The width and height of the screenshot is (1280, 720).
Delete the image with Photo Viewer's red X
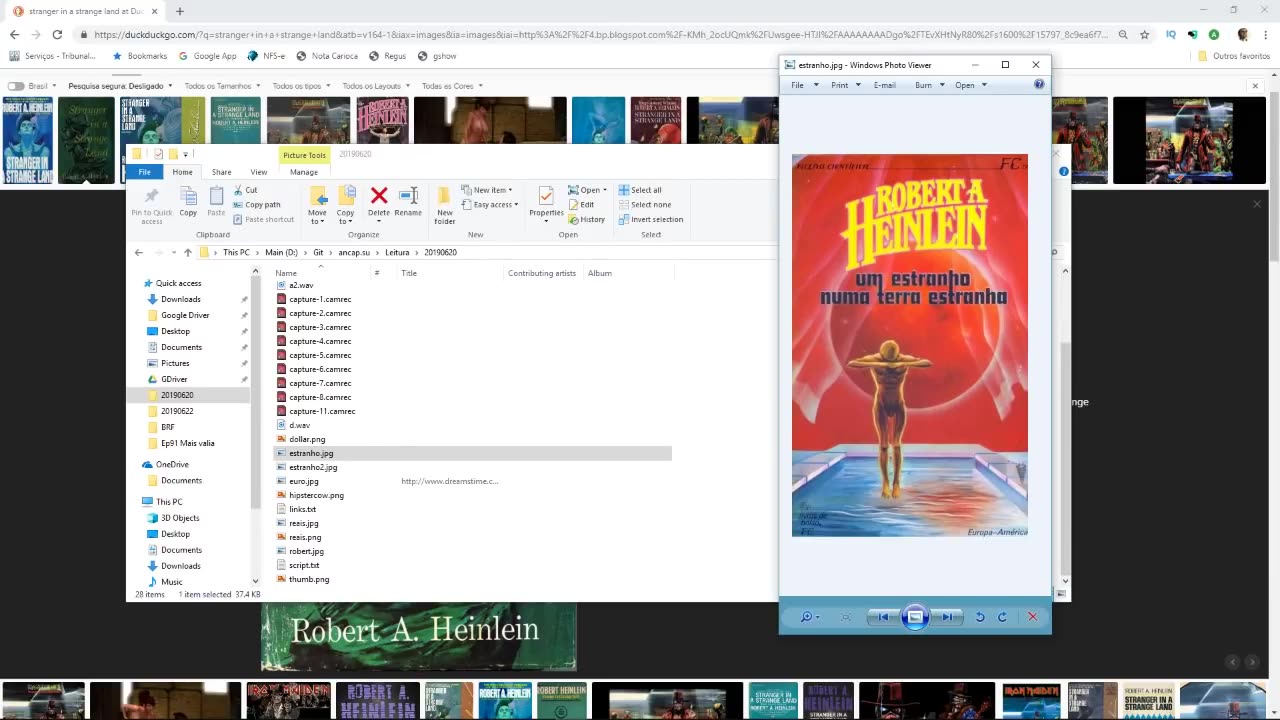coord(1033,617)
